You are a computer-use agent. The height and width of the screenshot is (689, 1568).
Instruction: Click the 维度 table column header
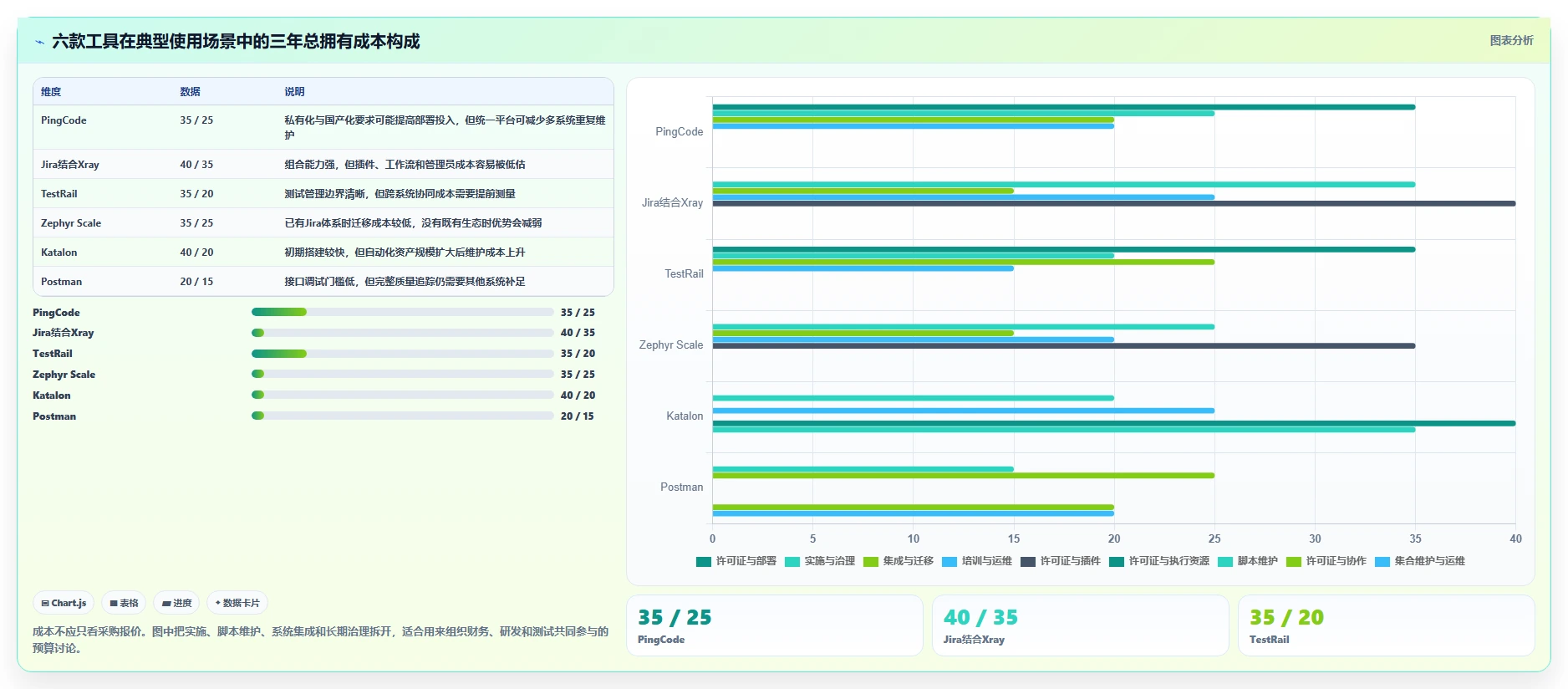coord(51,92)
